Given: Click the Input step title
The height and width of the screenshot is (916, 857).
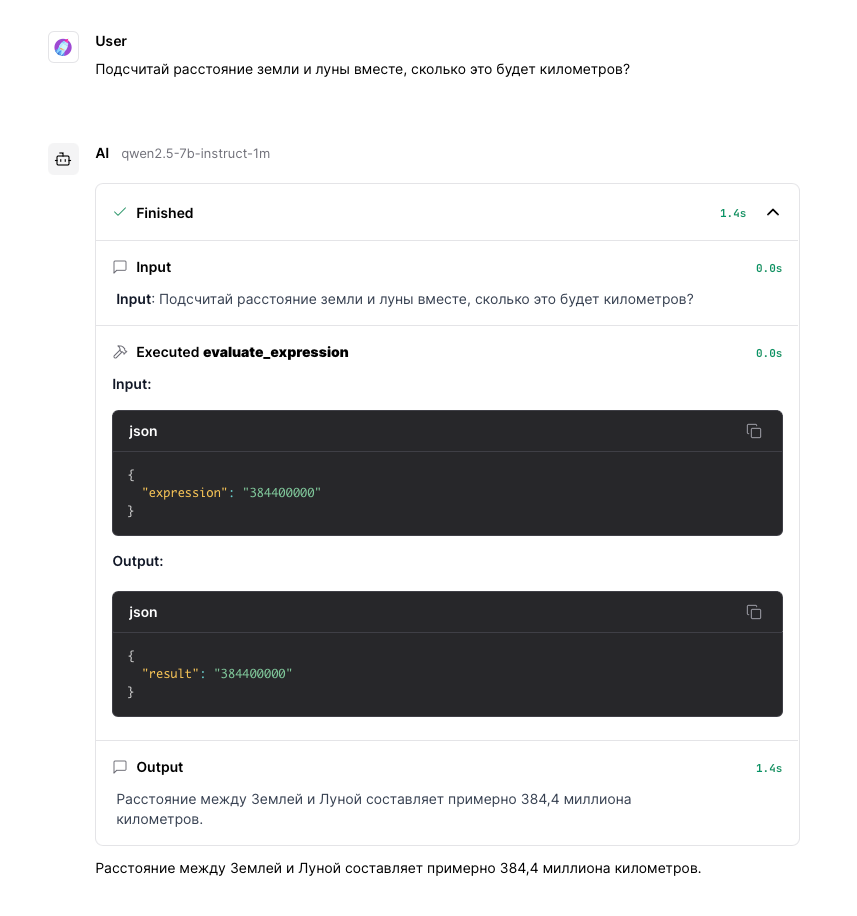Looking at the screenshot, I should [154, 267].
